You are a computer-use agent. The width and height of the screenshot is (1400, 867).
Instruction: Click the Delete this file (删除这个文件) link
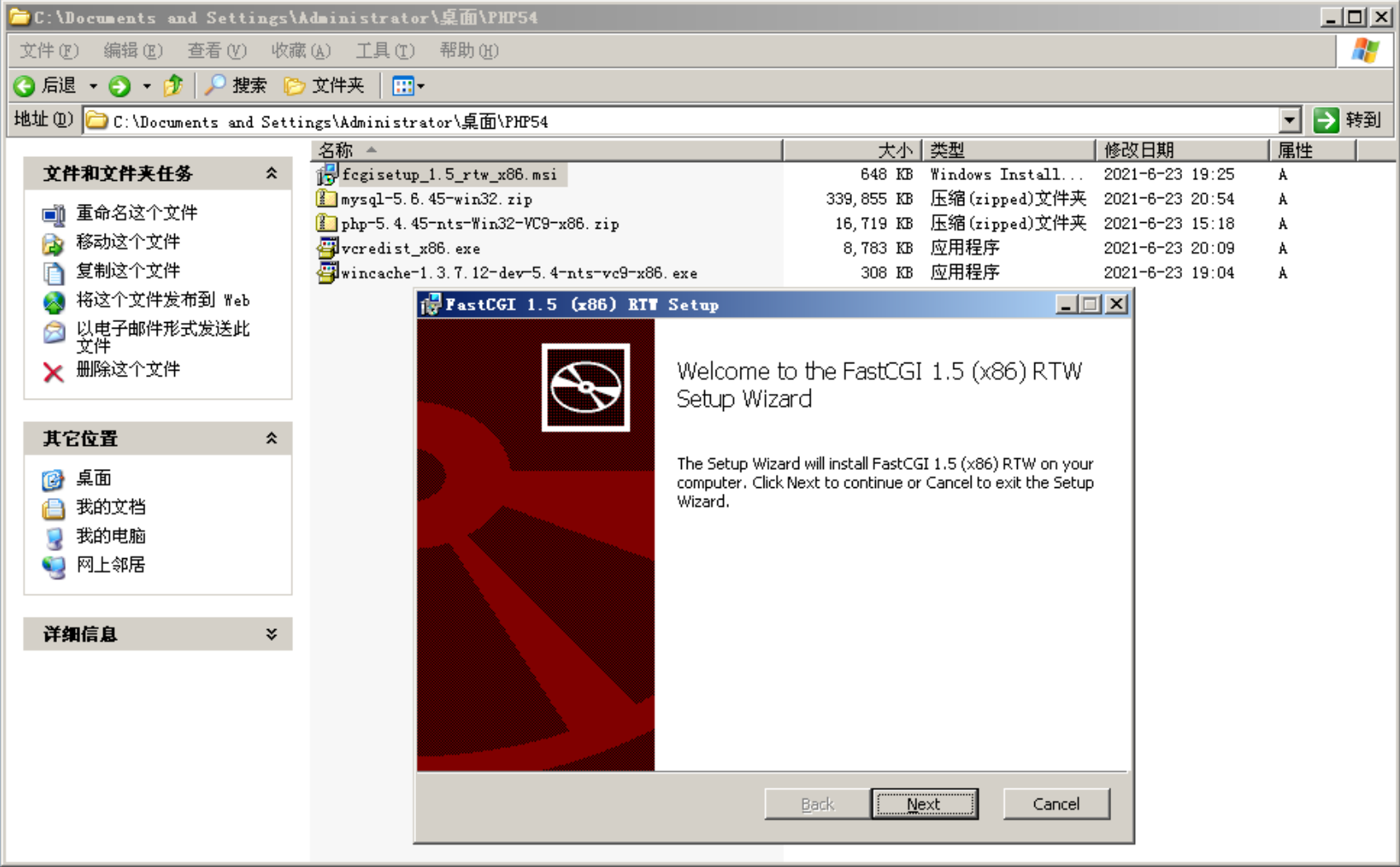[128, 369]
